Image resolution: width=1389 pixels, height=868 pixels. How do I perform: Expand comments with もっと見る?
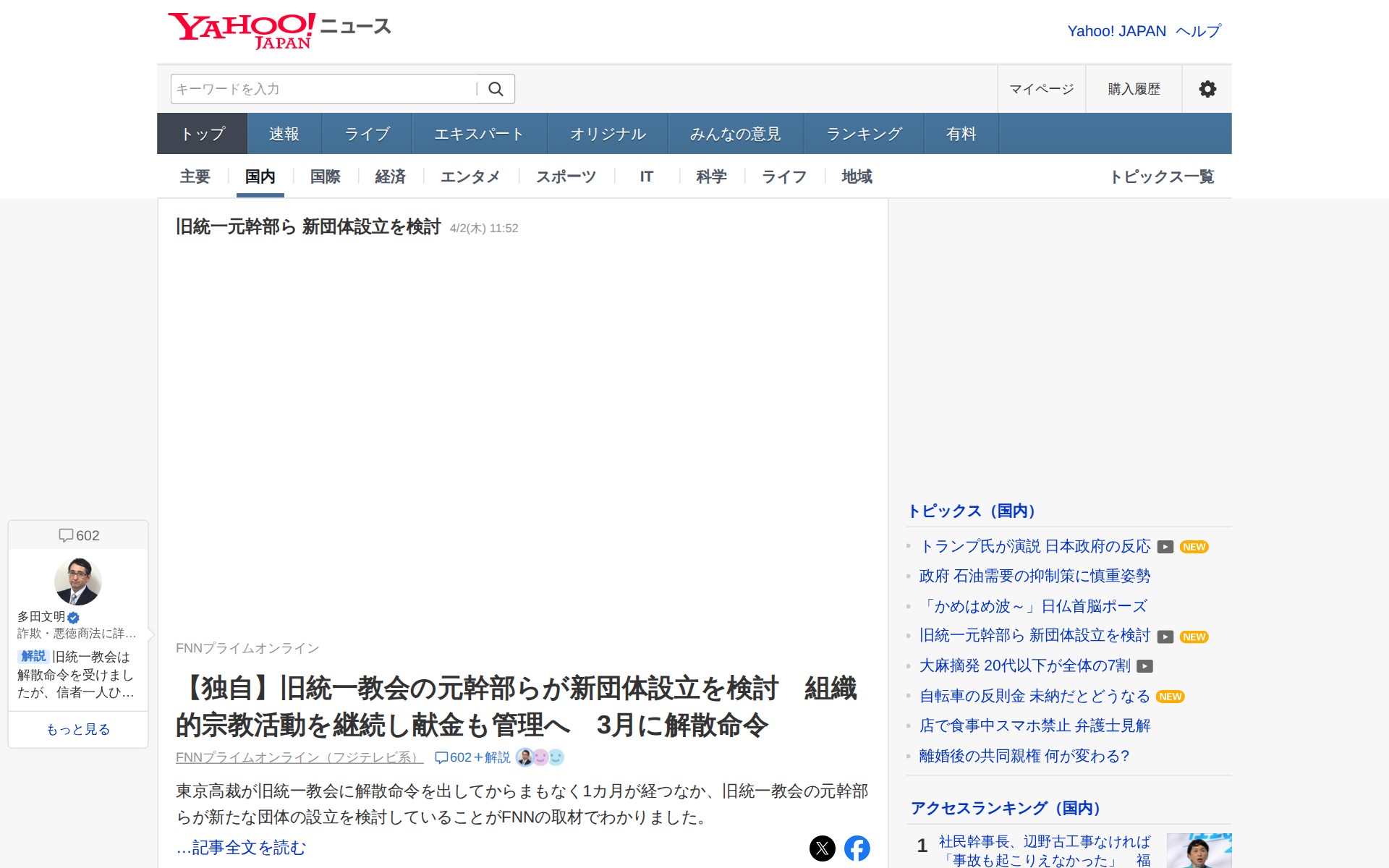78,729
